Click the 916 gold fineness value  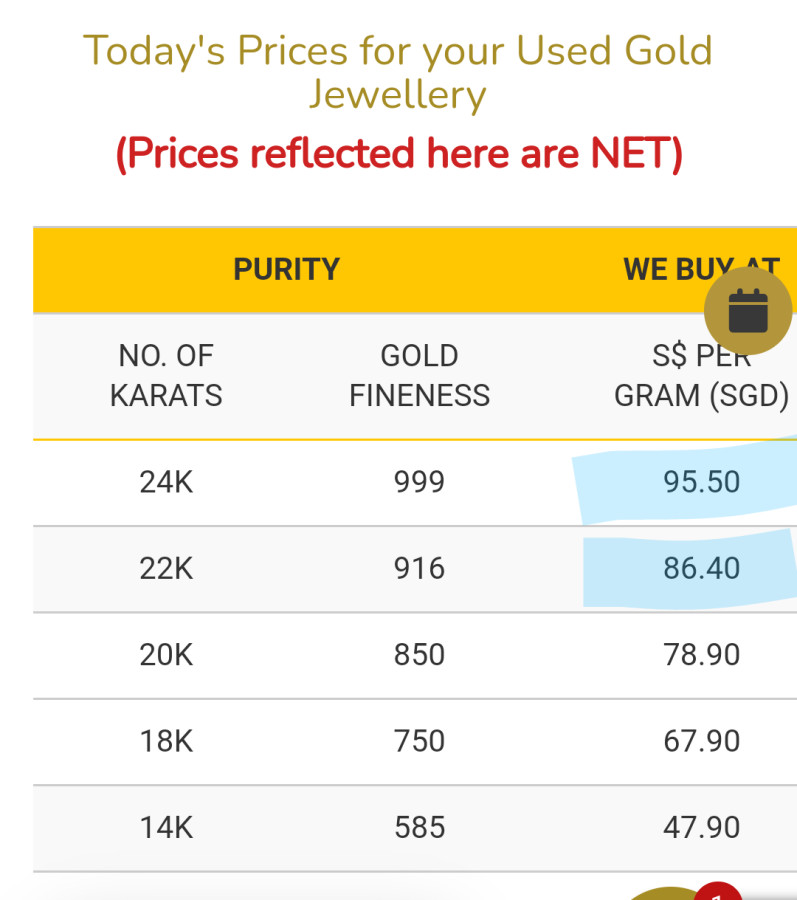[x=419, y=569]
